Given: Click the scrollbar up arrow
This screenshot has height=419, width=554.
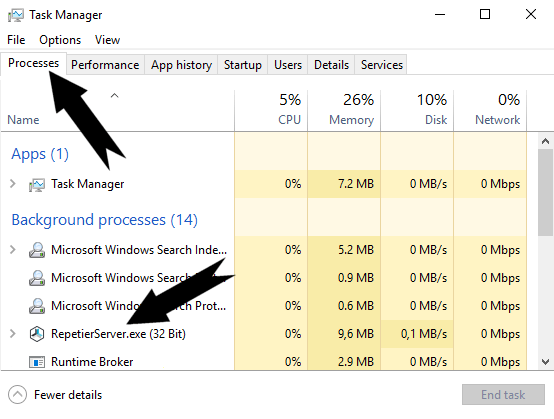Looking at the screenshot, I should pyautogui.click(x=546, y=141).
